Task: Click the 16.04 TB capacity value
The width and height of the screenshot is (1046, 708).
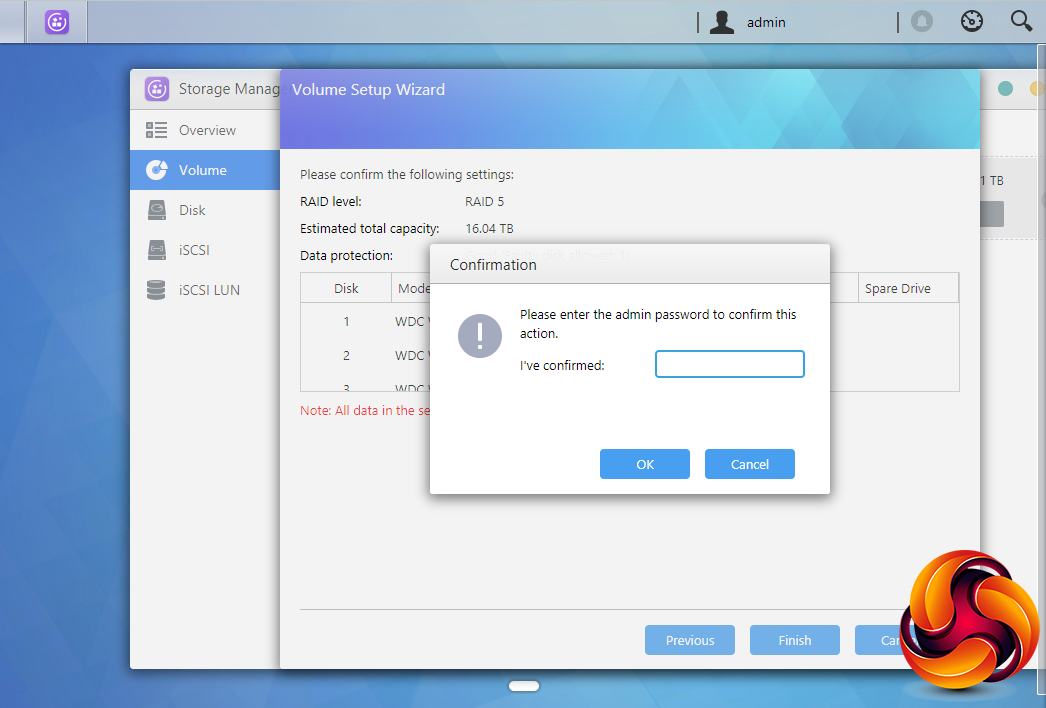Action: tap(489, 228)
